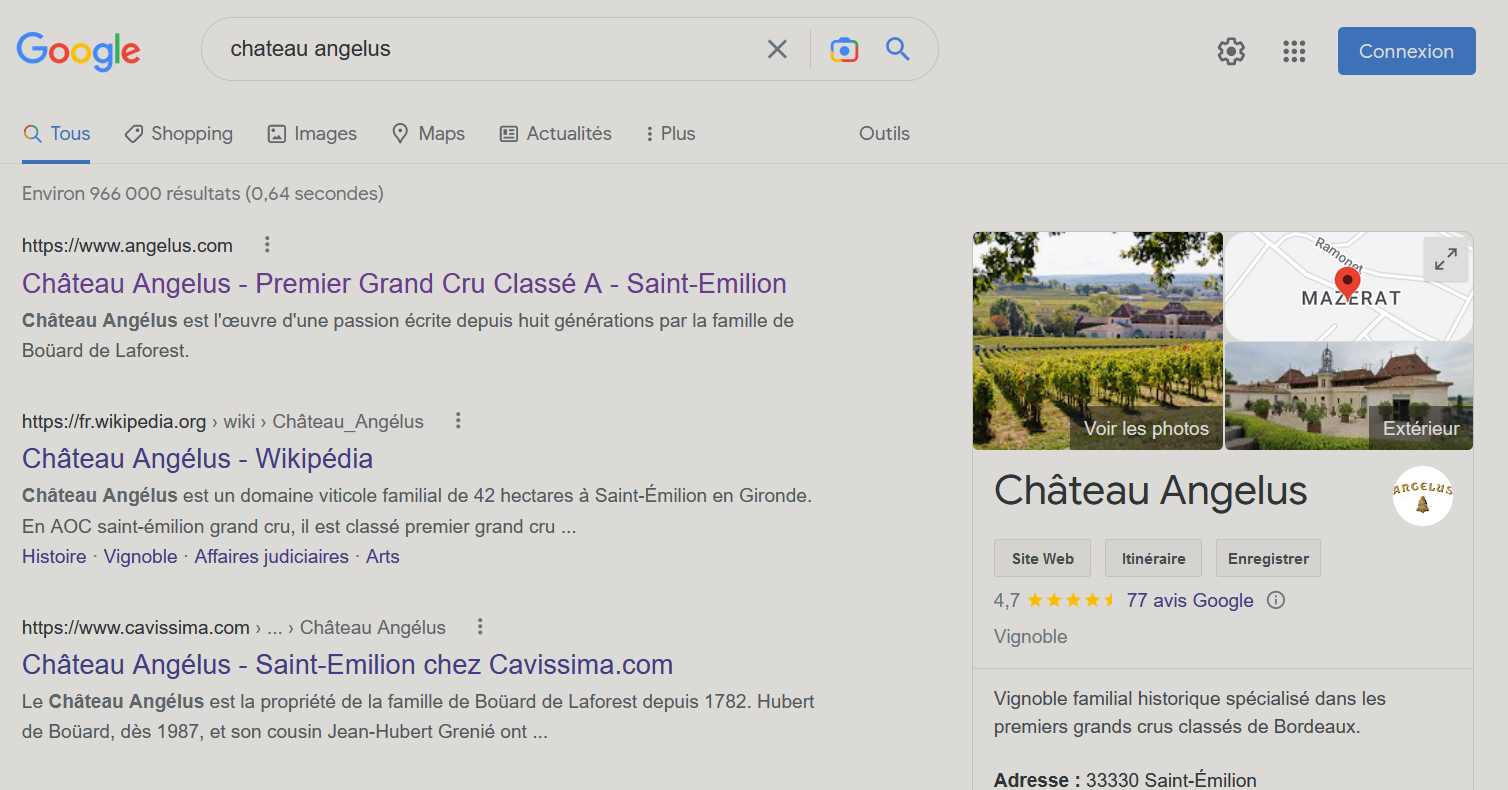Image resolution: width=1508 pixels, height=790 pixels.
Task: Open Château Angelus - Premier Grand Cru Classé A link
Action: tap(404, 284)
